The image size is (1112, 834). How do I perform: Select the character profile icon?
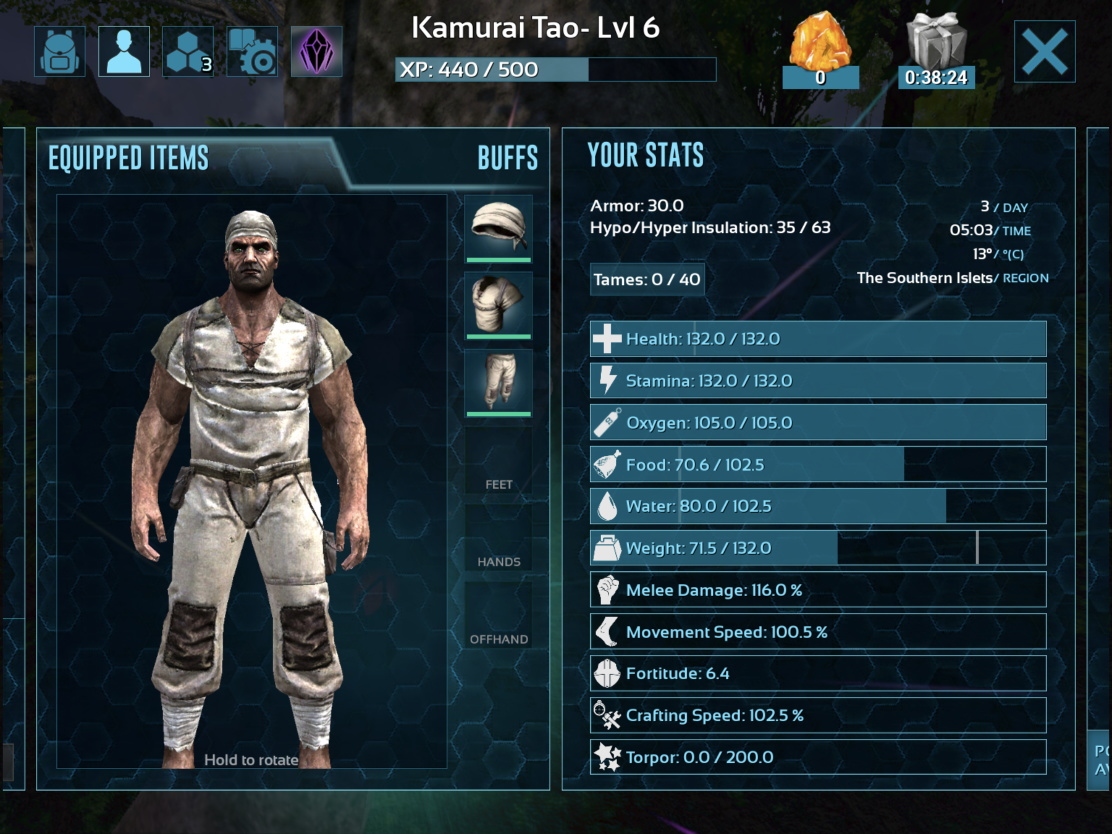[124, 51]
